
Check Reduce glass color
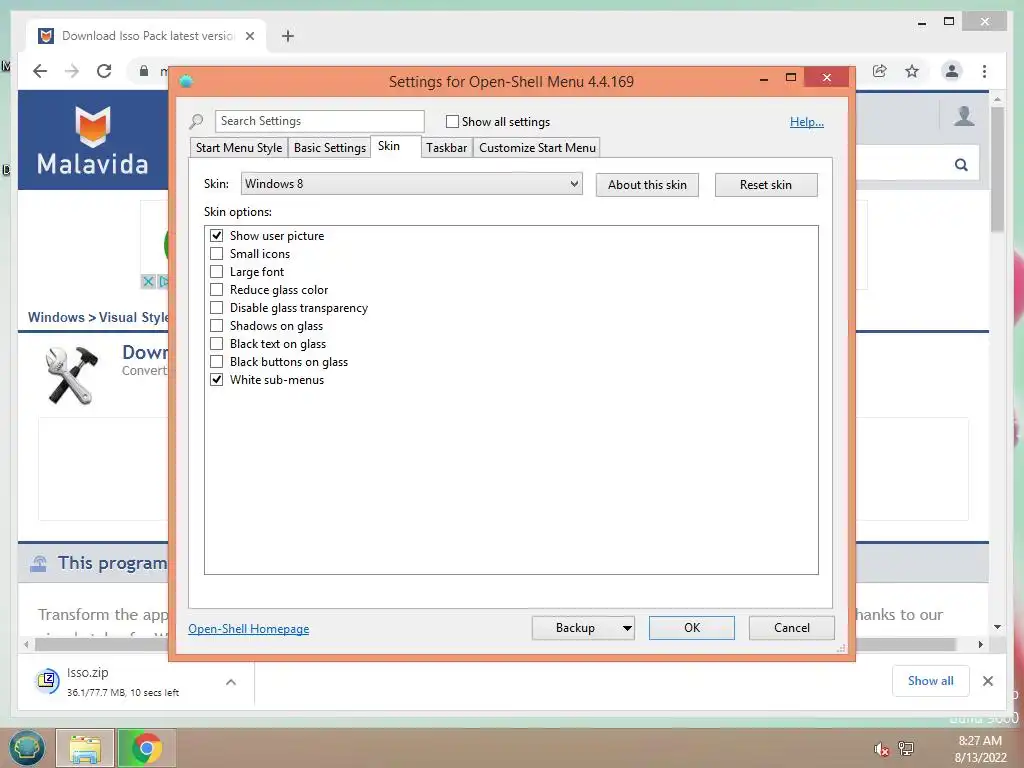pyautogui.click(x=216, y=290)
